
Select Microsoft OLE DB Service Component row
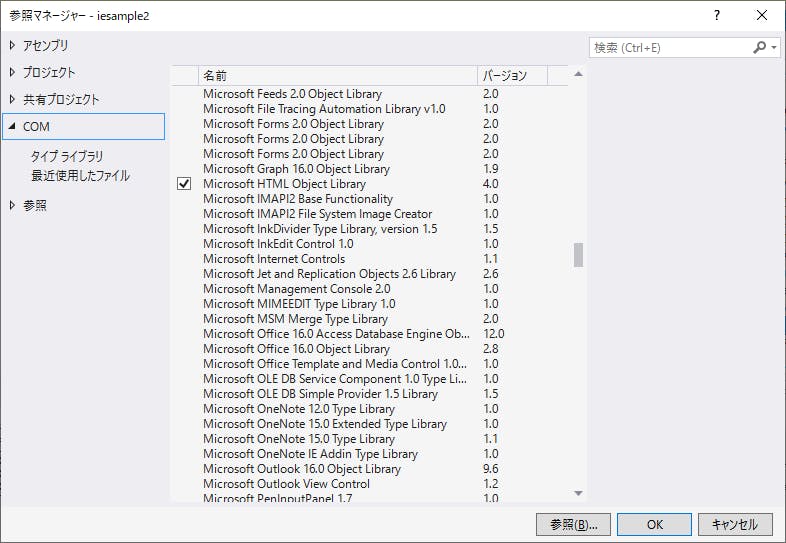pyautogui.click(x=369, y=379)
